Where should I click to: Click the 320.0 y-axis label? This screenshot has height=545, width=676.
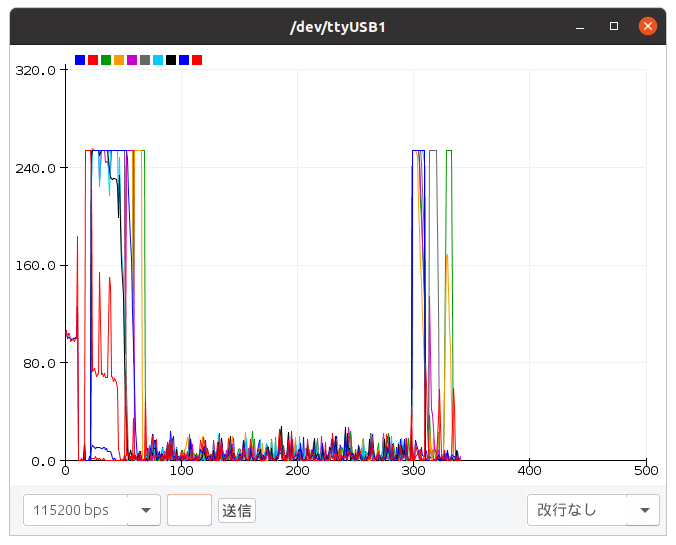(x=35, y=70)
